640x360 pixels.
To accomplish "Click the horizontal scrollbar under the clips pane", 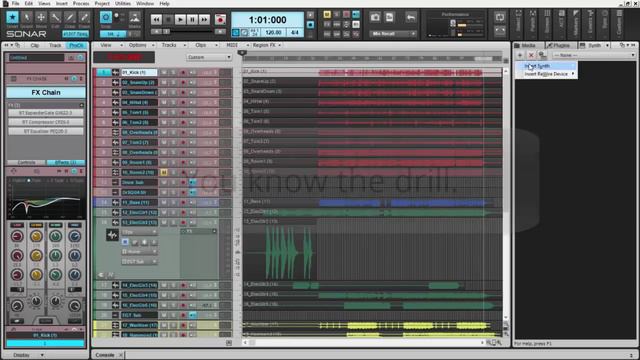I will [x=364, y=342].
